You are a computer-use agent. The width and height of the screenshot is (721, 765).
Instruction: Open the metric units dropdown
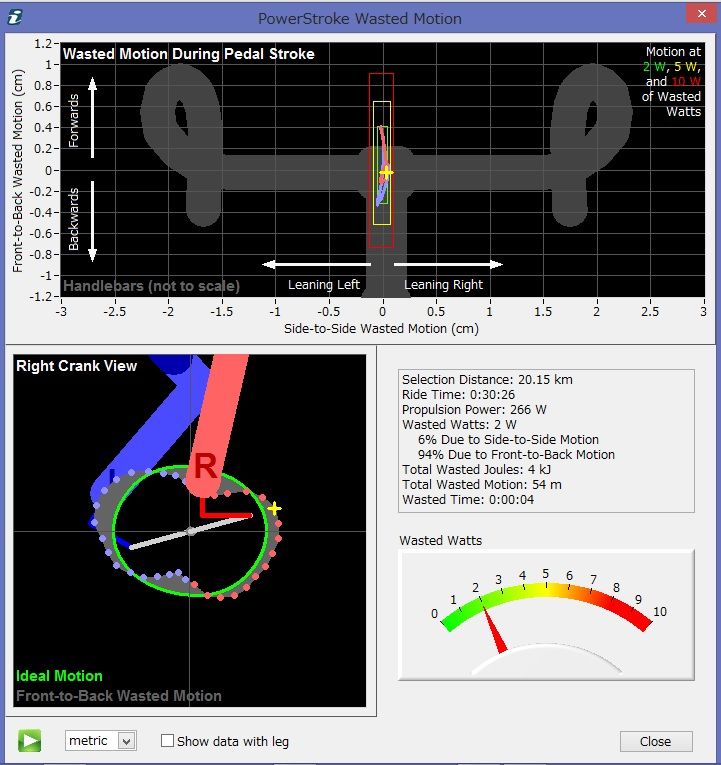pyautogui.click(x=100, y=741)
